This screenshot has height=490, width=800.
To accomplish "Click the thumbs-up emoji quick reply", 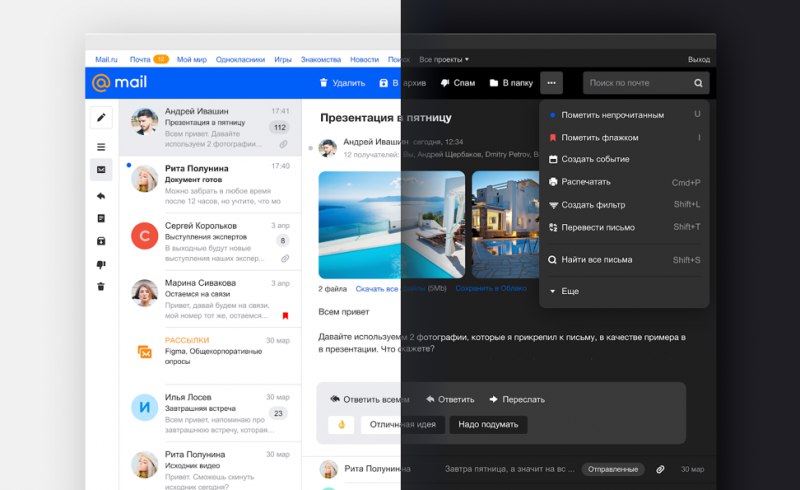I will [x=341, y=425].
